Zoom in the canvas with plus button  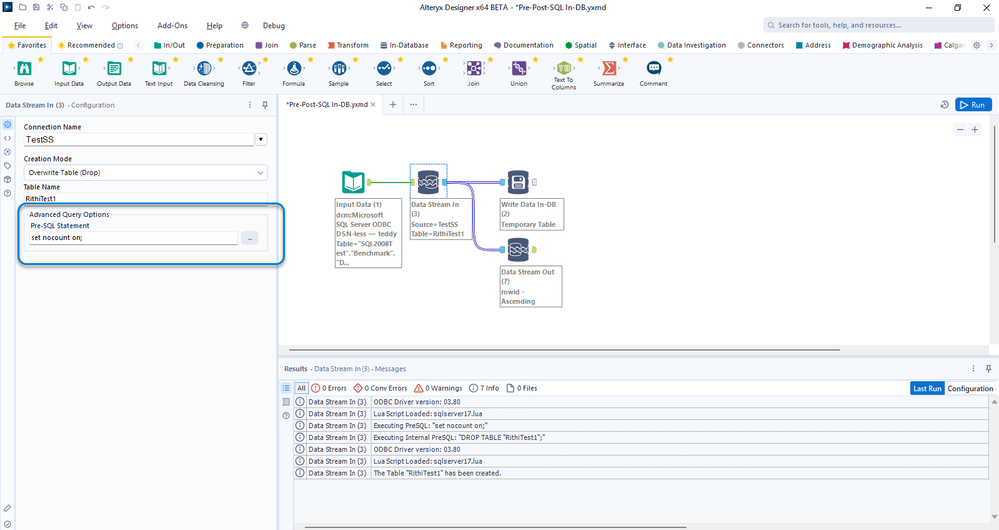(x=975, y=129)
